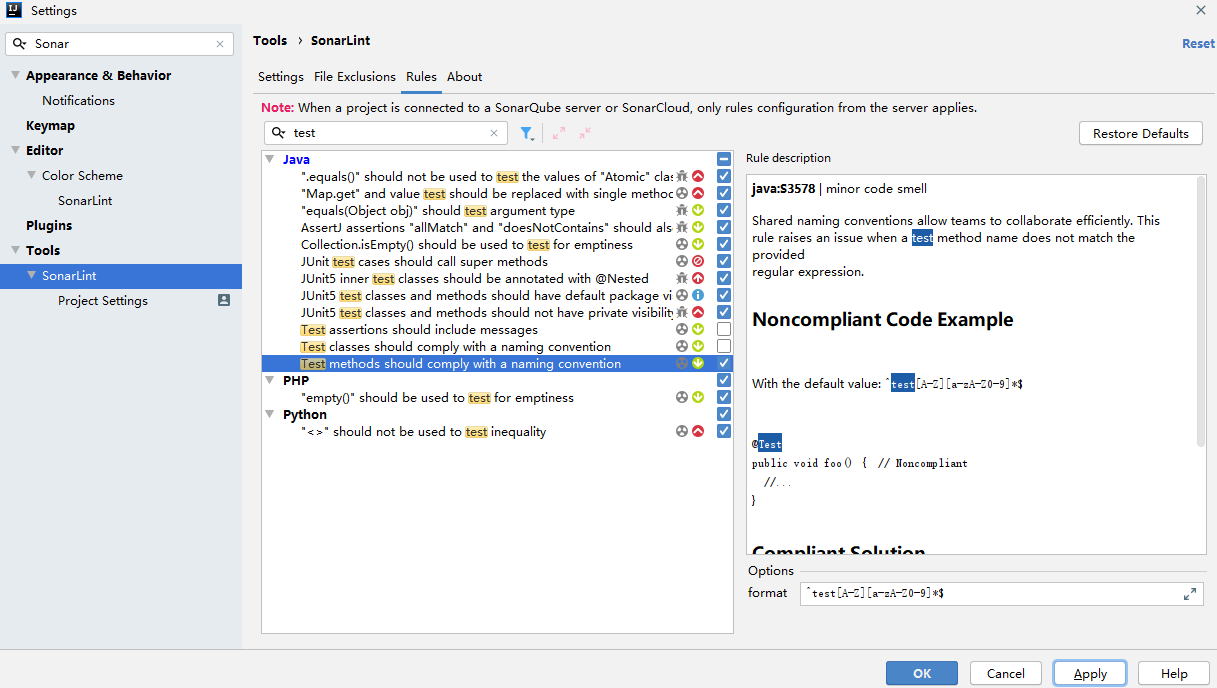Viewport: 1217px width, 688px height.
Task: Click the minor severity icon on Test classes row
Action: [698, 346]
